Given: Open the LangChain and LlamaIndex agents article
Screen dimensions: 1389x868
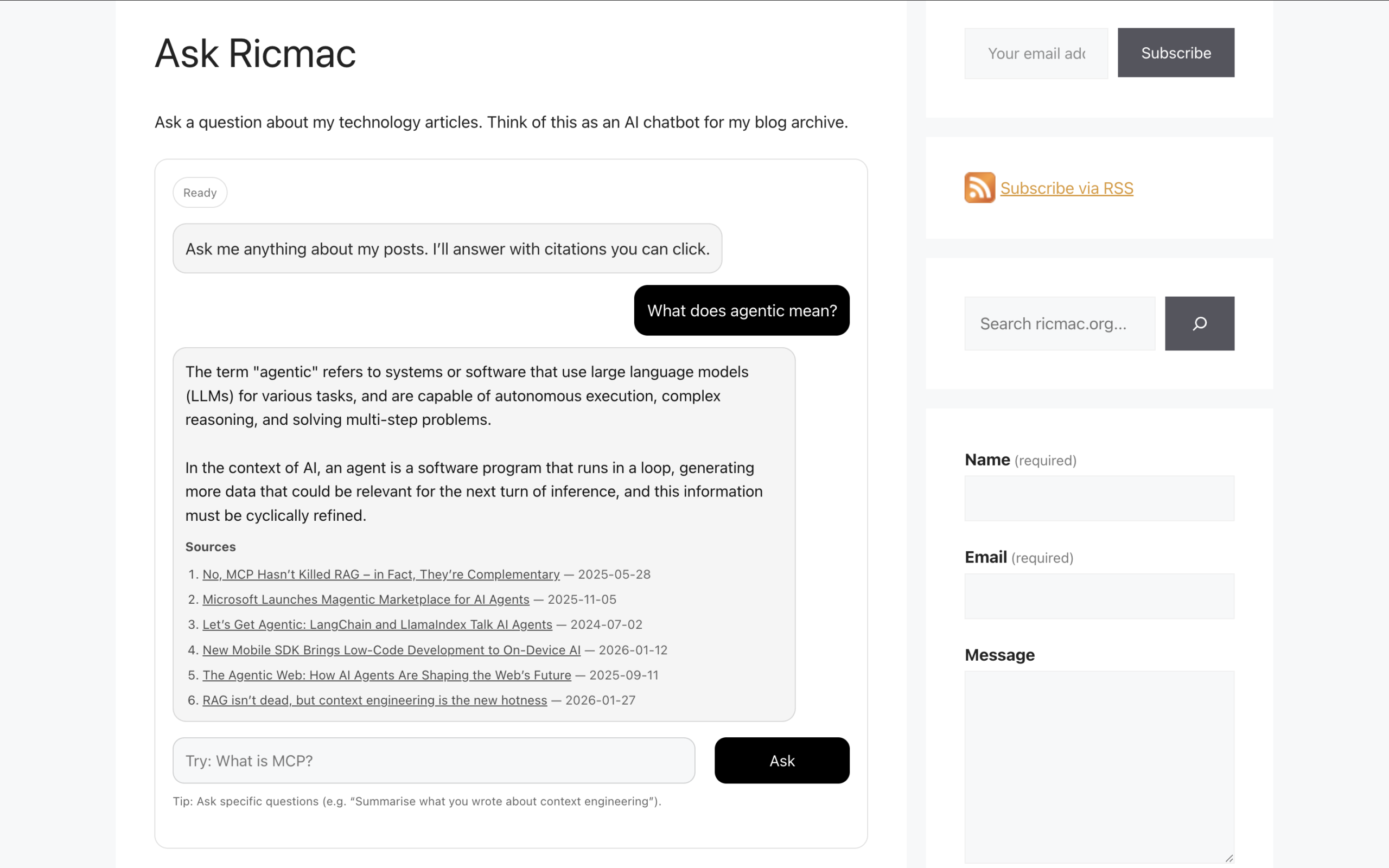Looking at the screenshot, I should tap(377, 624).
